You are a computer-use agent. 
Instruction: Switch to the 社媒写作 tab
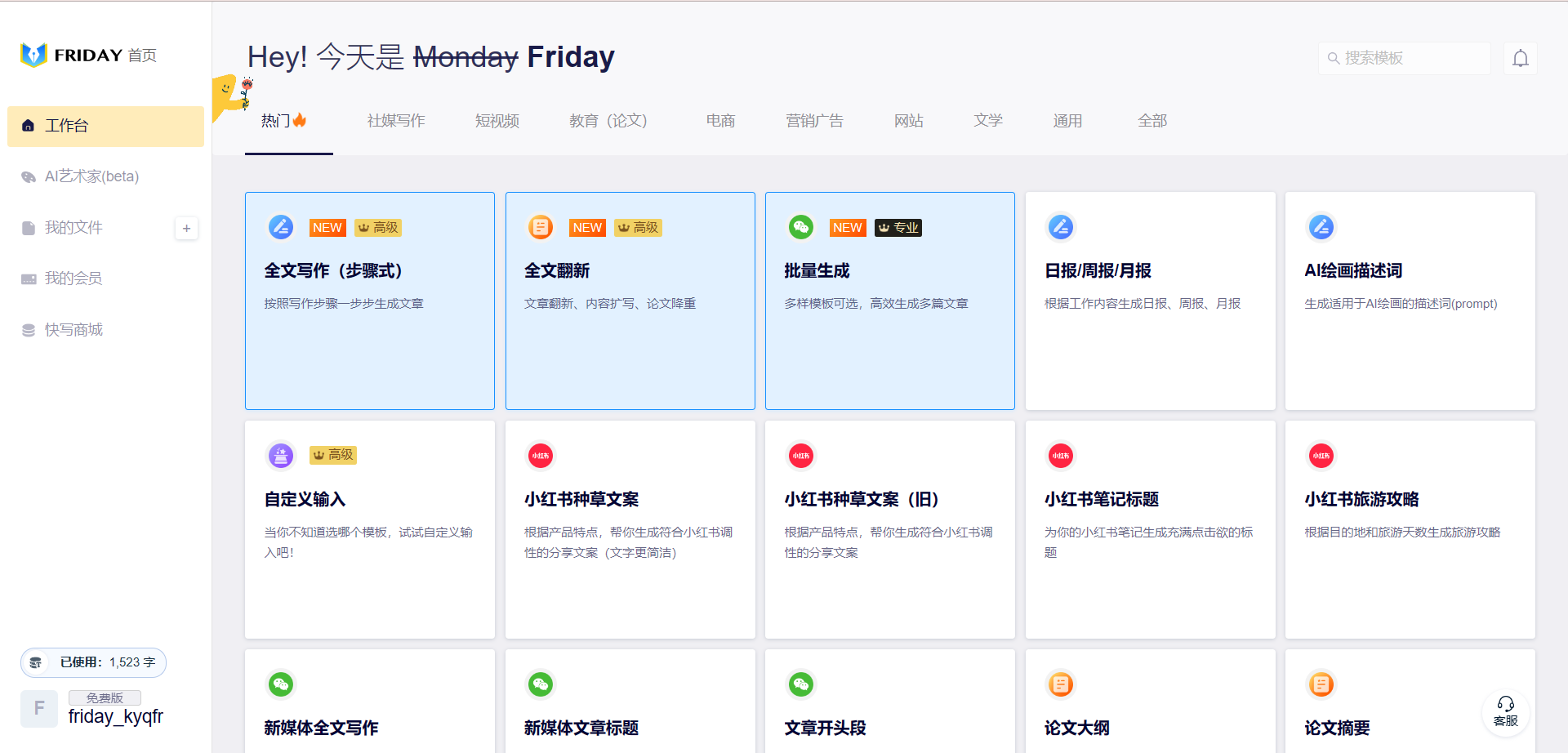pos(396,121)
